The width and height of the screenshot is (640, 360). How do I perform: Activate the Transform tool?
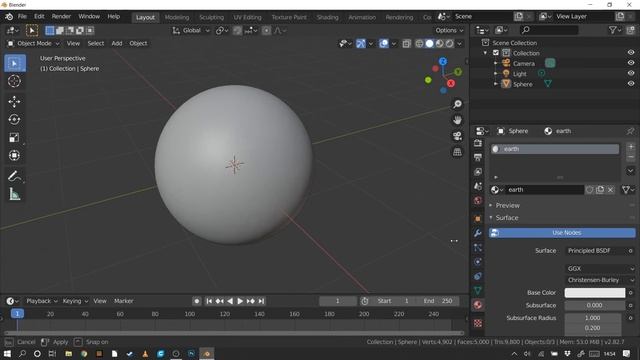point(14,156)
